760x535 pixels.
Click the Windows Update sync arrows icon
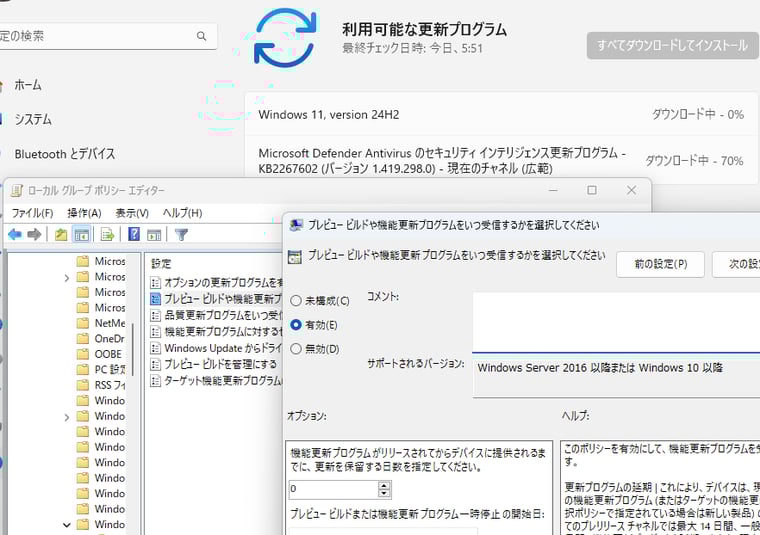pos(285,37)
